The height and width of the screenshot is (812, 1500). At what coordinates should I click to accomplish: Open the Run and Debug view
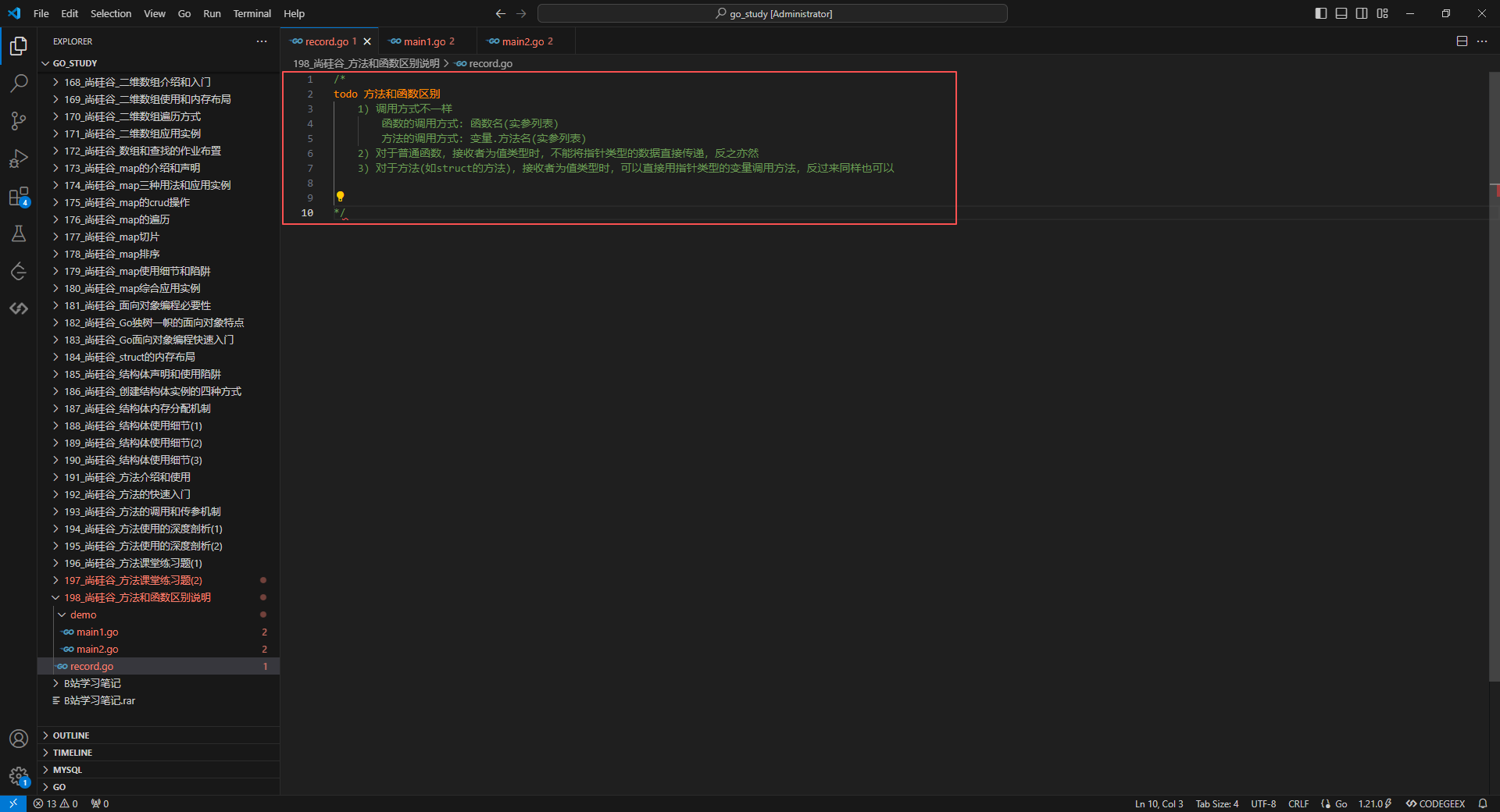19,158
